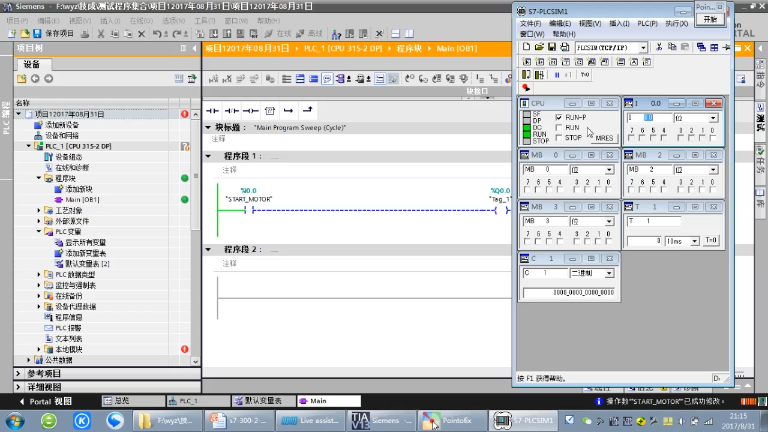
Task: Open PLCSIM(TCP/IP) interface dropdown
Action: click(x=643, y=48)
